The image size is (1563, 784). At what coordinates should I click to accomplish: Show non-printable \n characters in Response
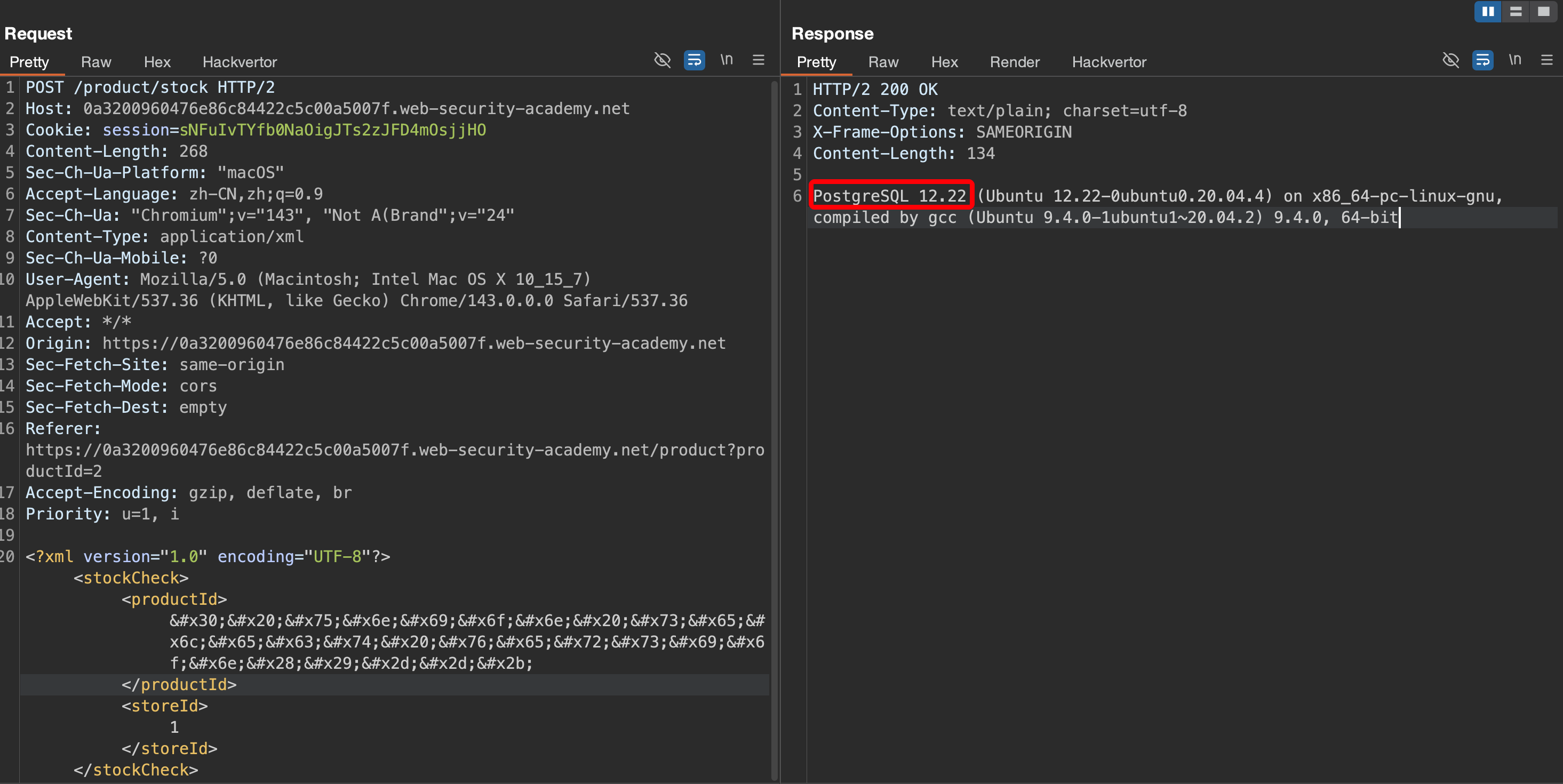click(1514, 60)
